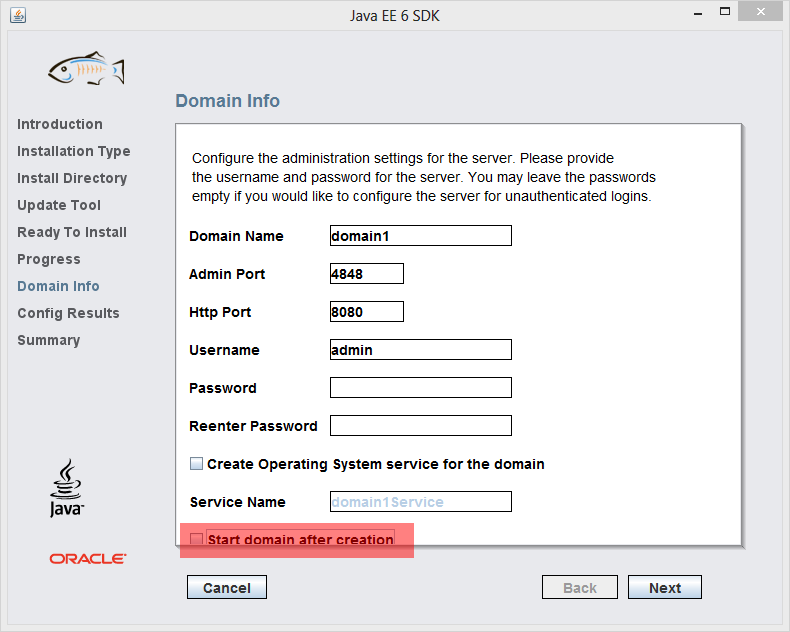Select Introduction step in sidebar
This screenshot has height=632, width=790.
pos(59,124)
